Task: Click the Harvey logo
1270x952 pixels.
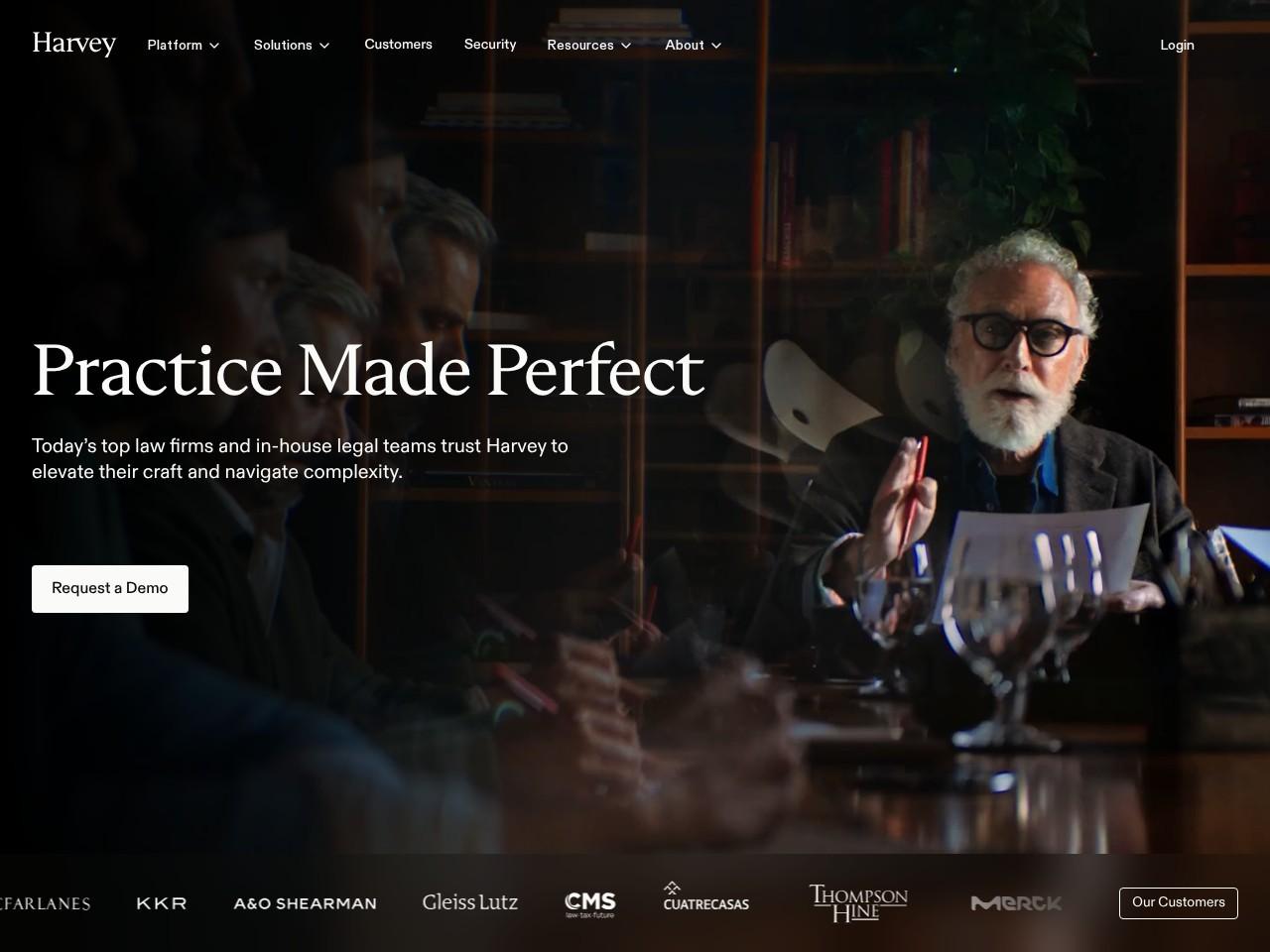Action: pos(74,45)
